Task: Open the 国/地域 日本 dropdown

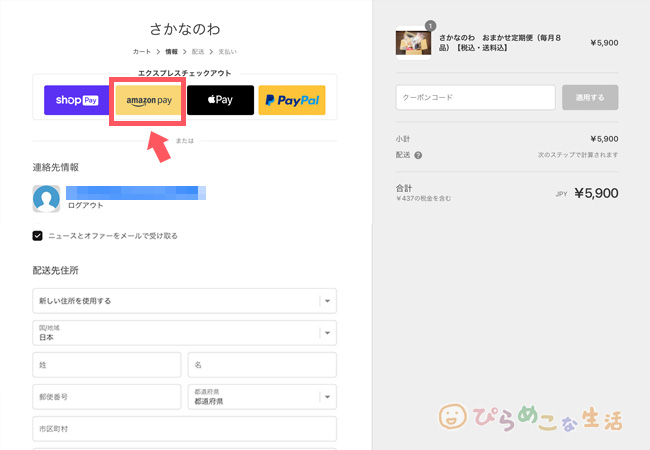Action: tap(184, 333)
